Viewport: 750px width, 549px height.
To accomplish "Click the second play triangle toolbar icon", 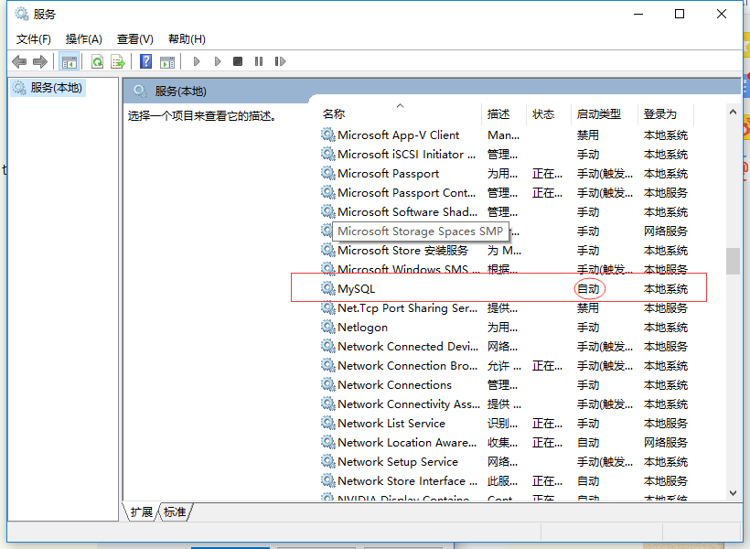I will (x=218, y=62).
